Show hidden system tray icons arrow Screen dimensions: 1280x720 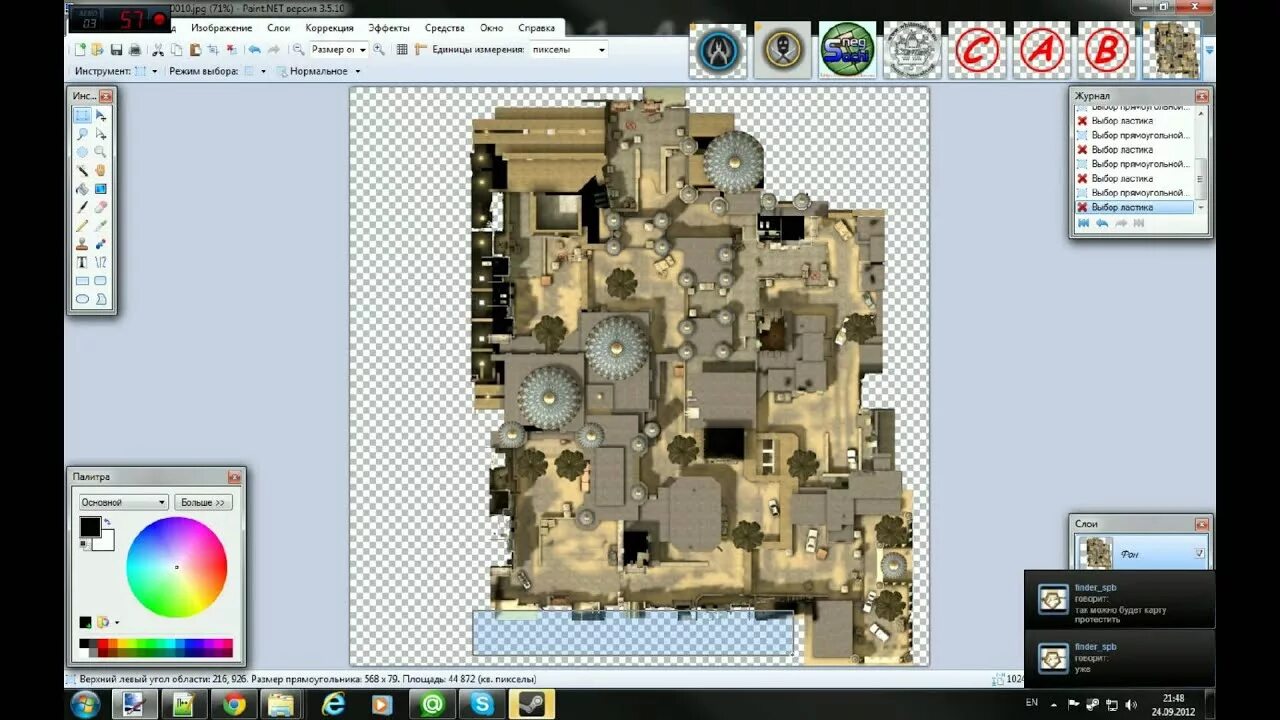click(1053, 704)
